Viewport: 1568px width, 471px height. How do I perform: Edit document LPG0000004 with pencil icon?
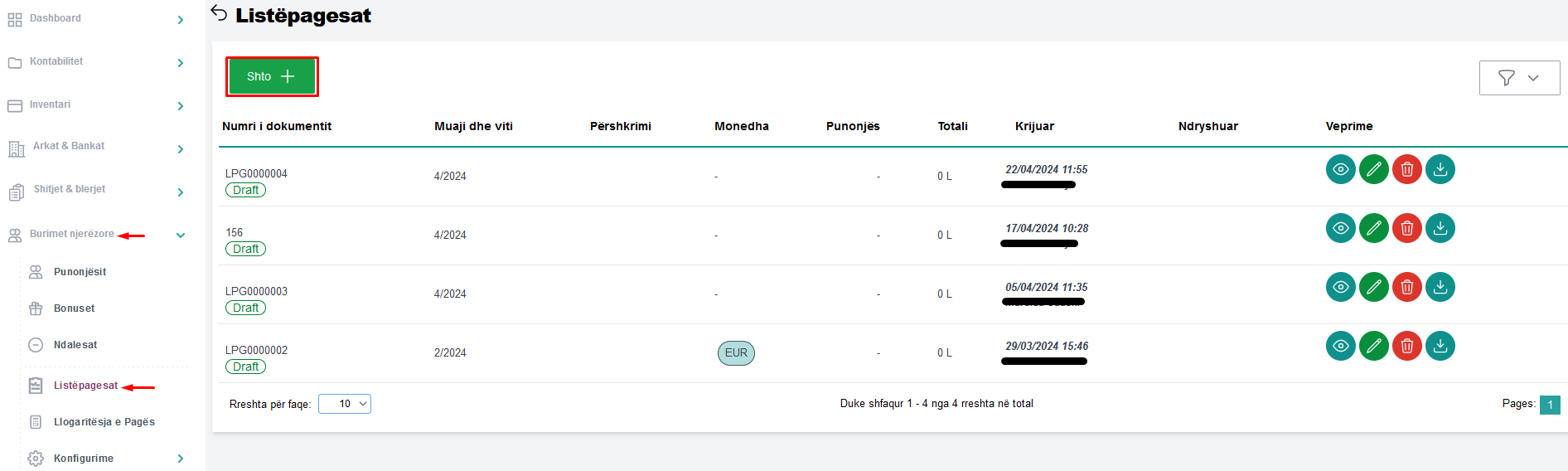pyautogui.click(x=1373, y=169)
